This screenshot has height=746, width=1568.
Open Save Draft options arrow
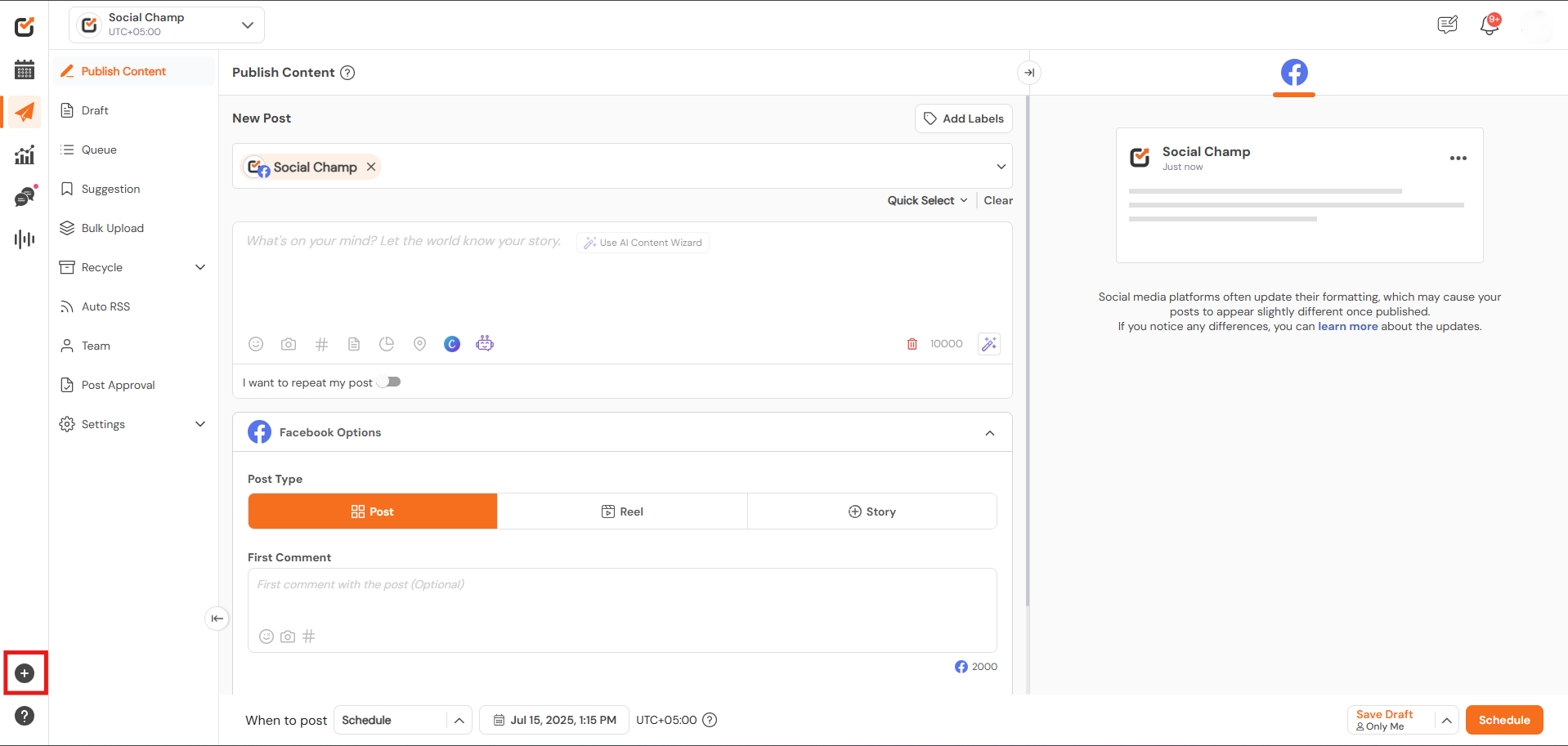pos(1447,720)
